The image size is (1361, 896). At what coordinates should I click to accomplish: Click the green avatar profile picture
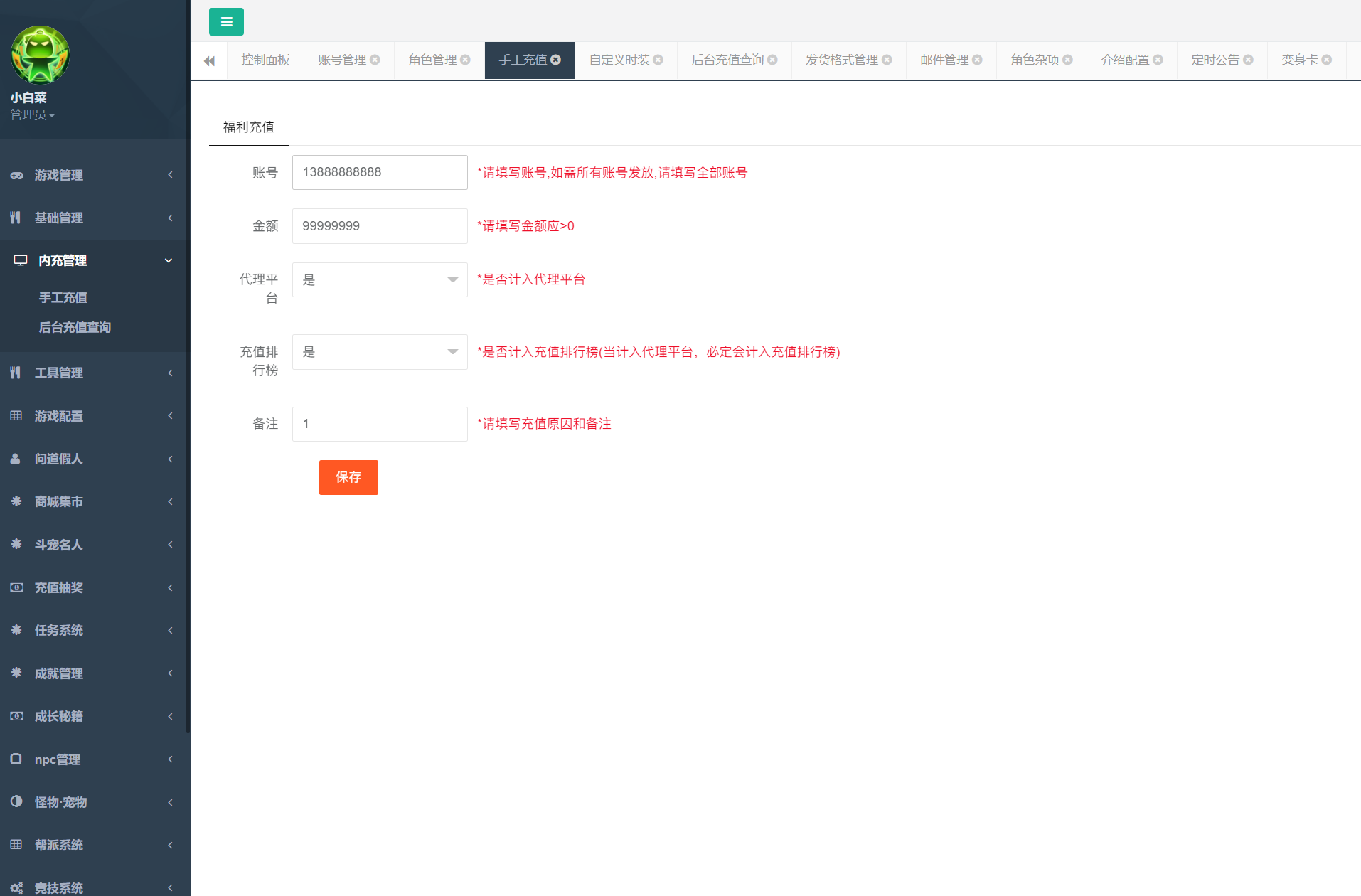(x=40, y=55)
